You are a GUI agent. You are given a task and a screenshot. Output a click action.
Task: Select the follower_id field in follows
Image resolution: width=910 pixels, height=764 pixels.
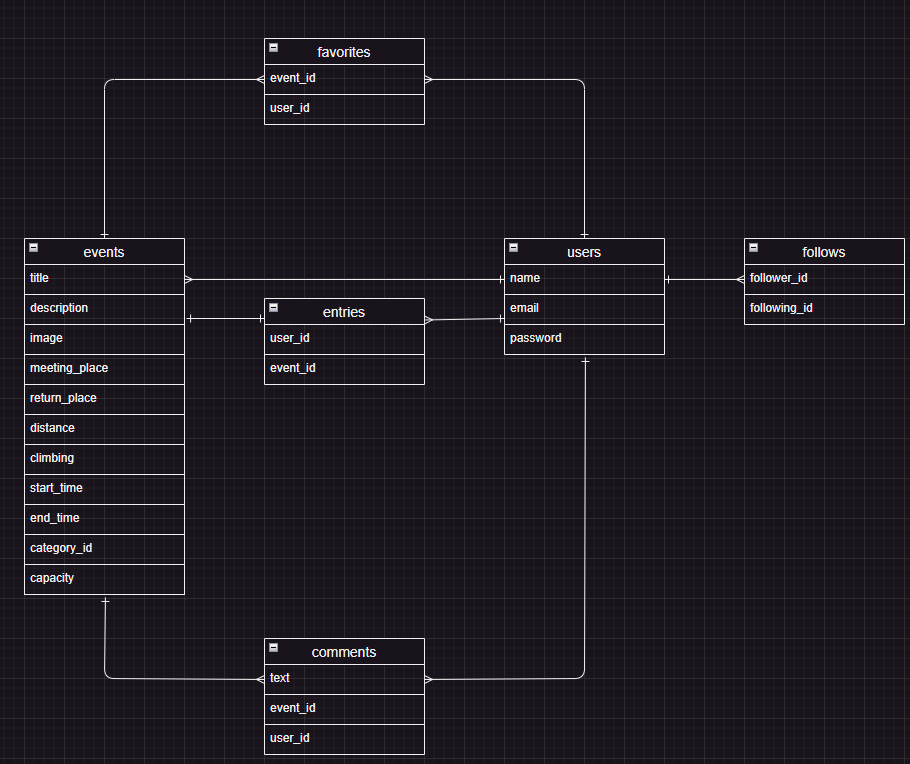[823, 278]
